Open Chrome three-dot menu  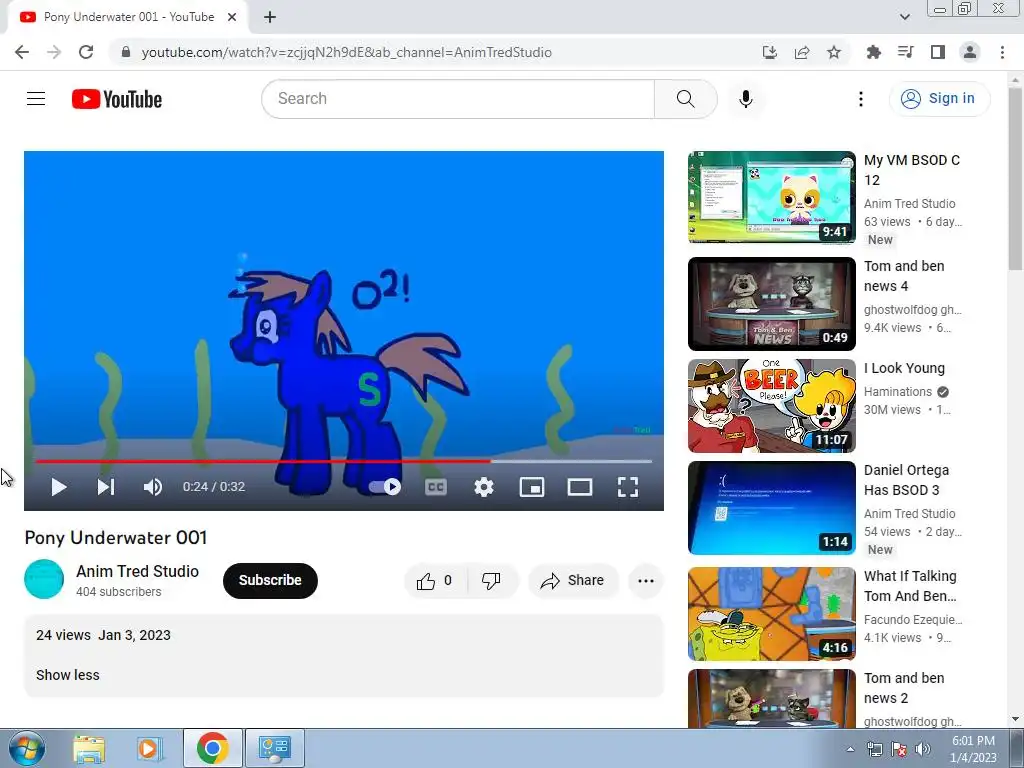tap(1002, 52)
